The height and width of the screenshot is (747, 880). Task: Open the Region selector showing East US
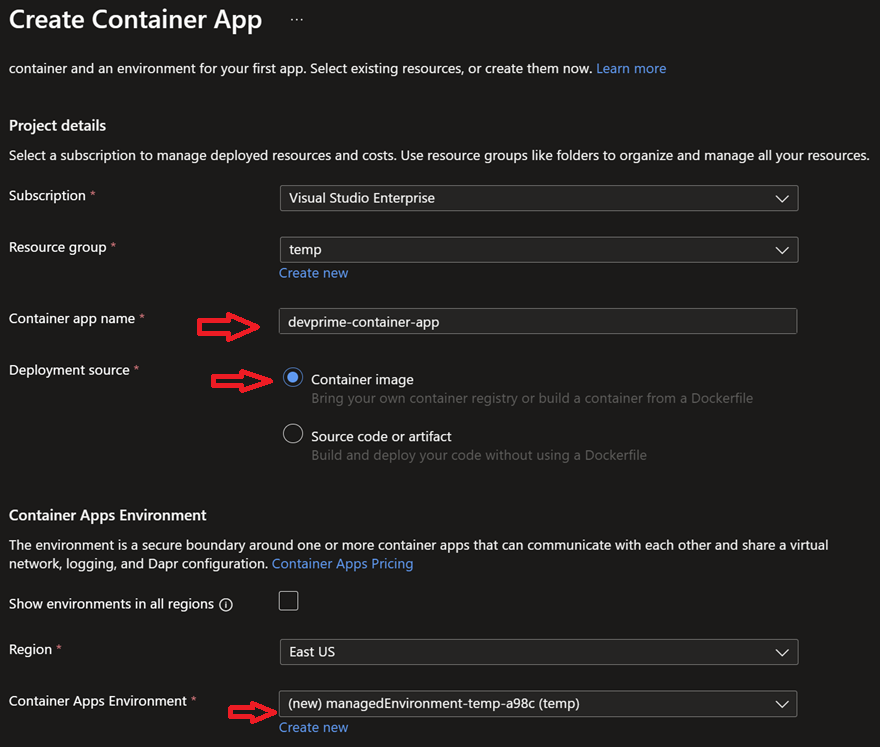point(539,651)
